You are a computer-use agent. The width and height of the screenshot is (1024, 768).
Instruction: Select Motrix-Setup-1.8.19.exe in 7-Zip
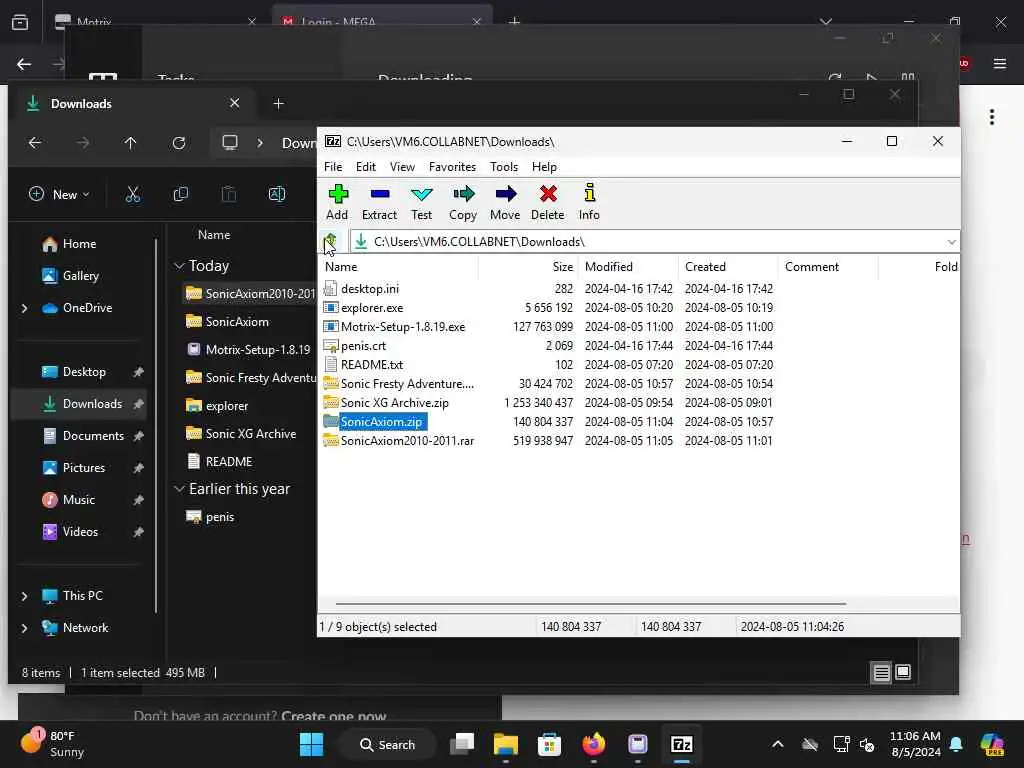(x=403, y=327)
